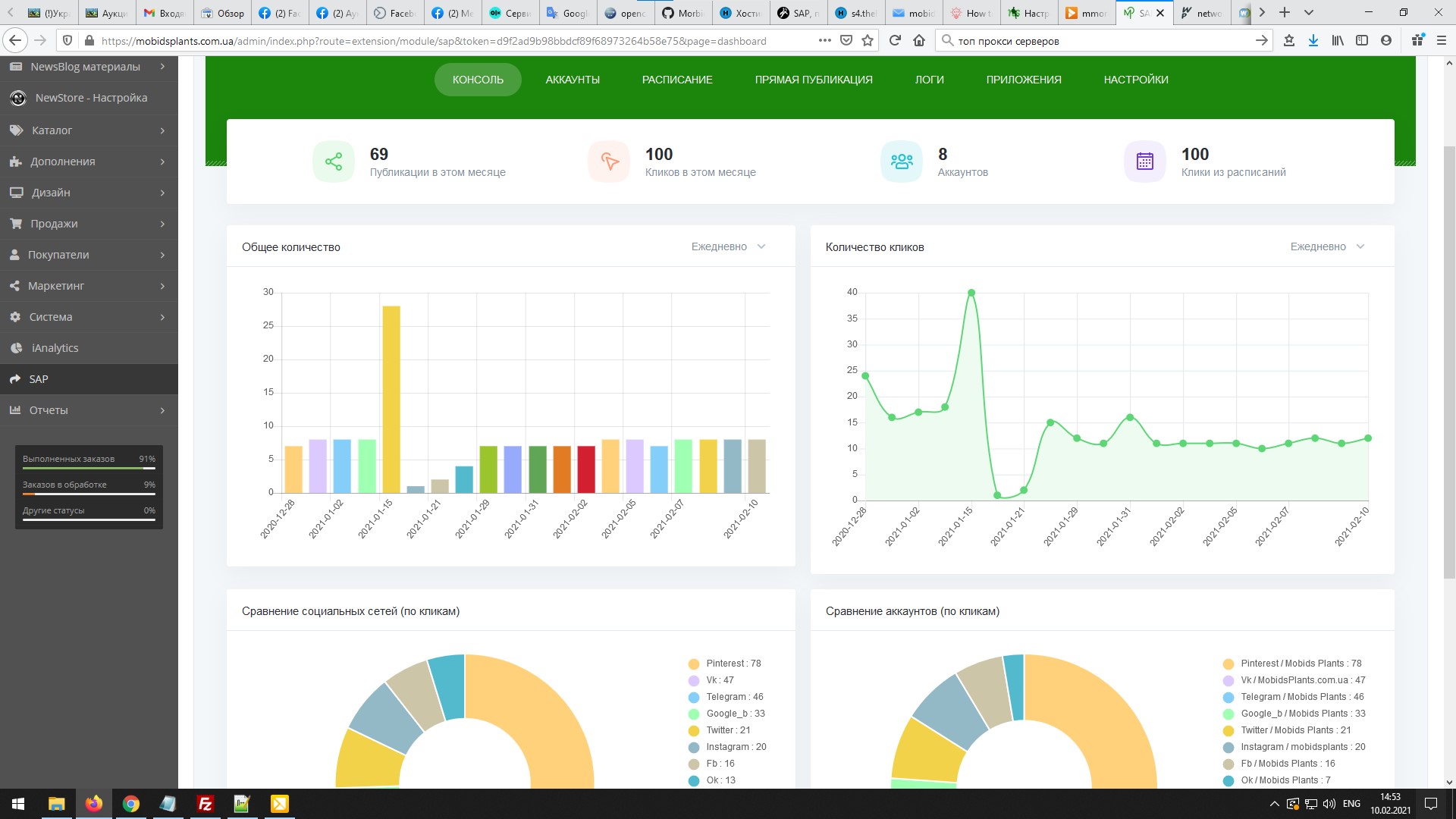Go to browser home page icon
1456x819 pixels.
tap(919, 41)
